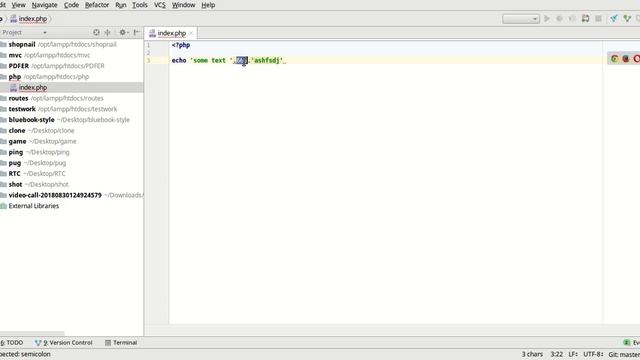
Task: Click line number 1 in gutter
Action: pos(149,45)
